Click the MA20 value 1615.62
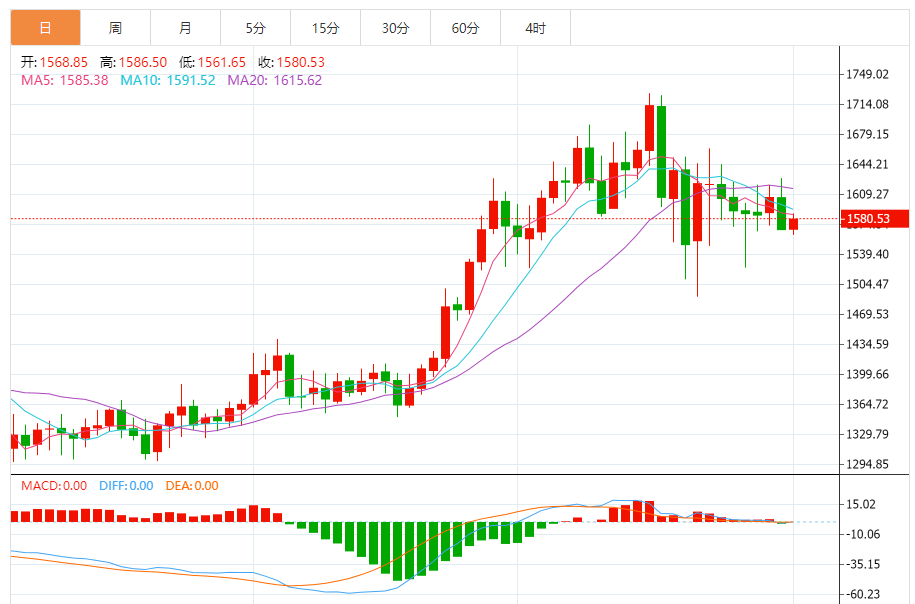The width and height of the screenshot is (915, 604). (x=298, y=81)
